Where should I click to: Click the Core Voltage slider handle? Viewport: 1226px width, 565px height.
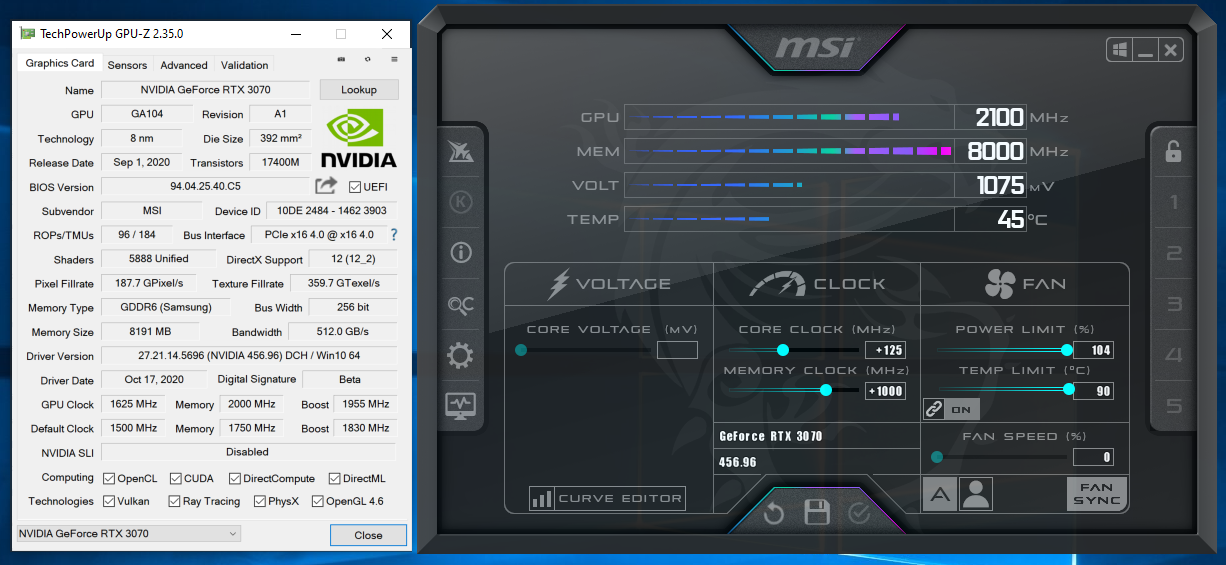tap(521, 350)
